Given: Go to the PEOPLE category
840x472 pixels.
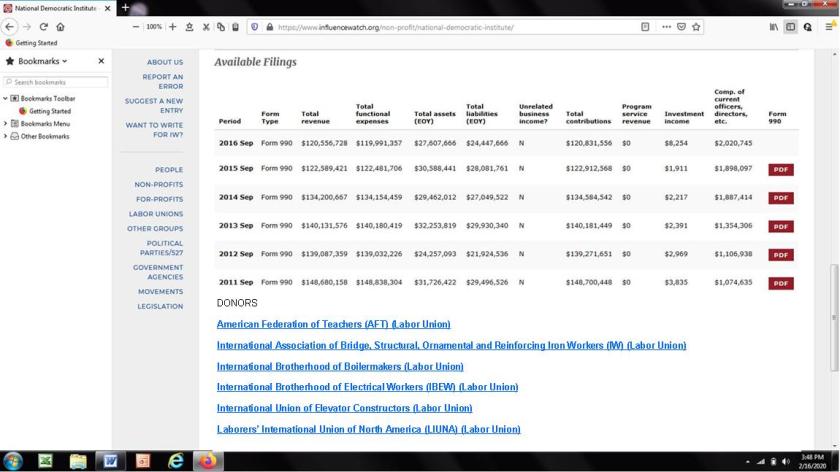Looking at the screenshot, I should pyautogui.click(x=169, y=170).
